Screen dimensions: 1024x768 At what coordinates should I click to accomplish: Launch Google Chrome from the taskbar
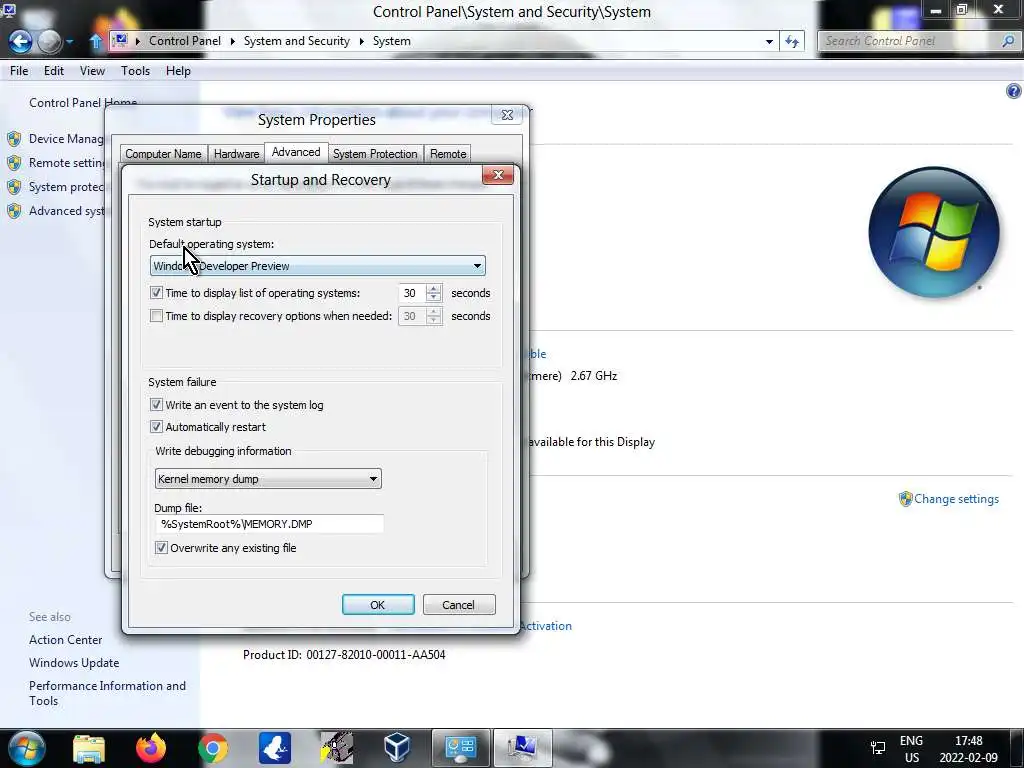click(x=213, y=748)
